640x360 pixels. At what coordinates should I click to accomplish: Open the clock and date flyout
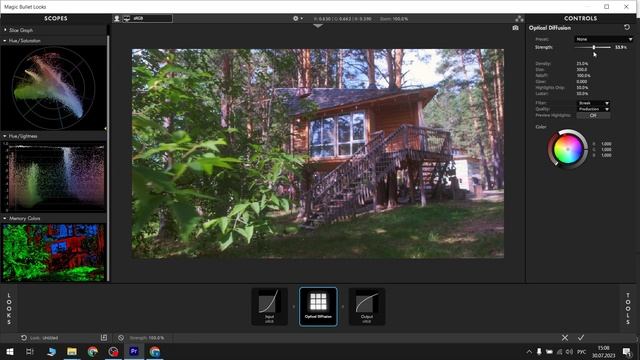point(604,351)
